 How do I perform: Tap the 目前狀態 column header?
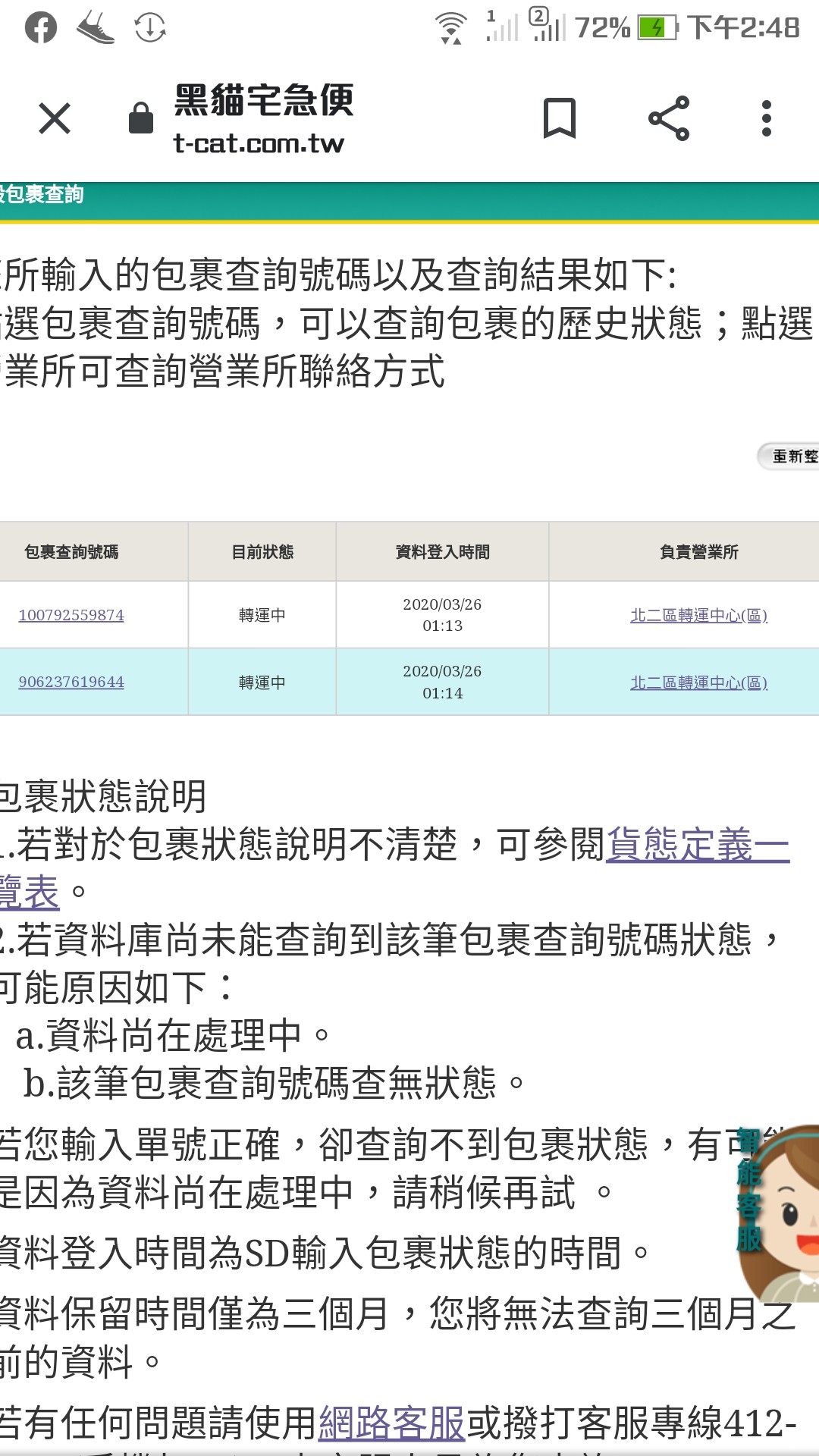pyautogui.click(x=262, y=552)
